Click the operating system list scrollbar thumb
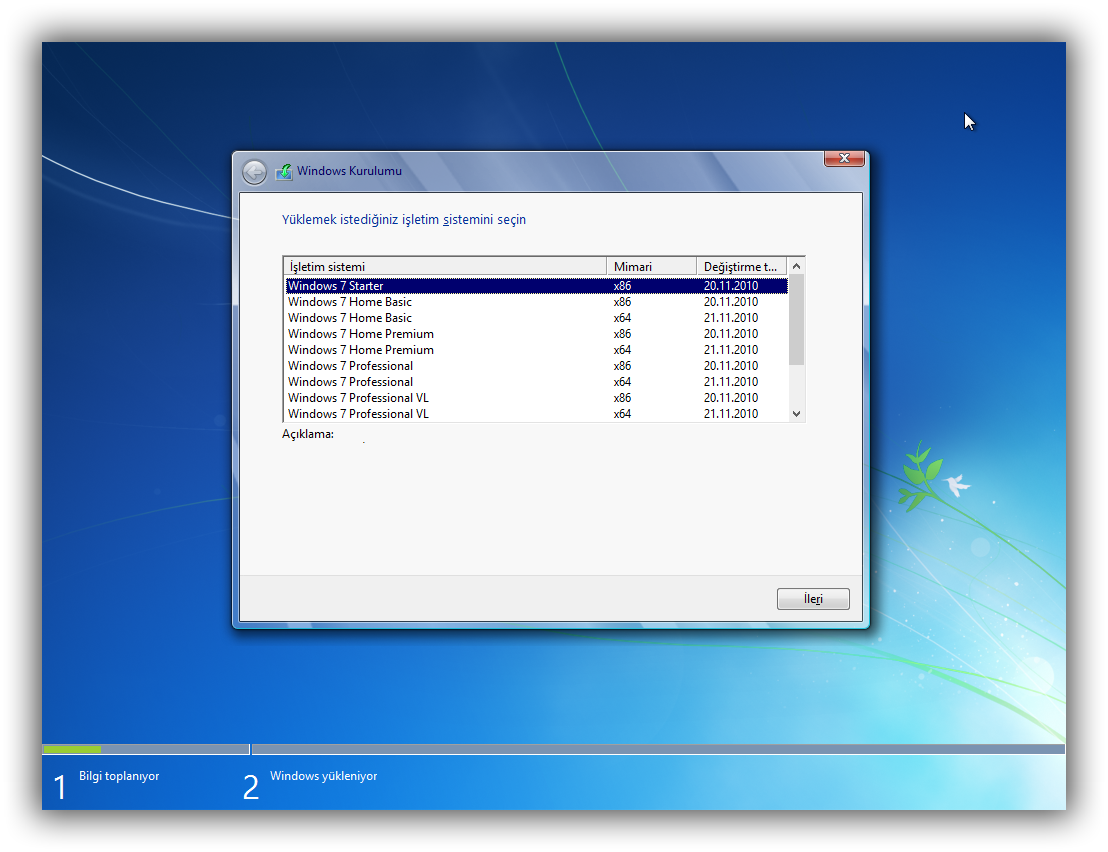This screenshot has height=852, width=1108. click(x=796, y=320)
